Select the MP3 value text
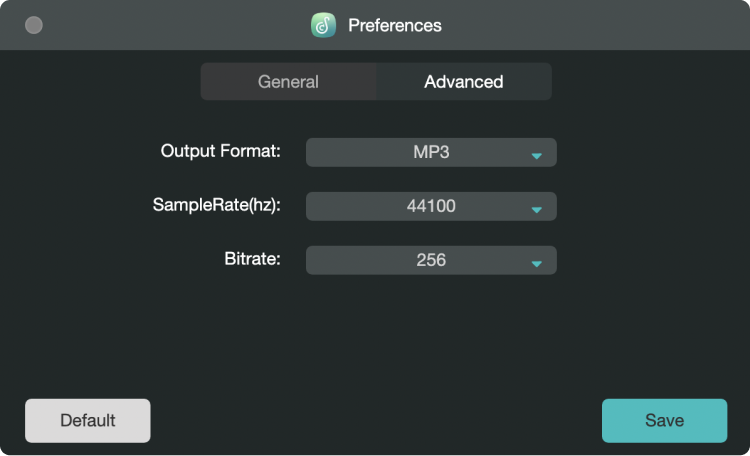 431,152
